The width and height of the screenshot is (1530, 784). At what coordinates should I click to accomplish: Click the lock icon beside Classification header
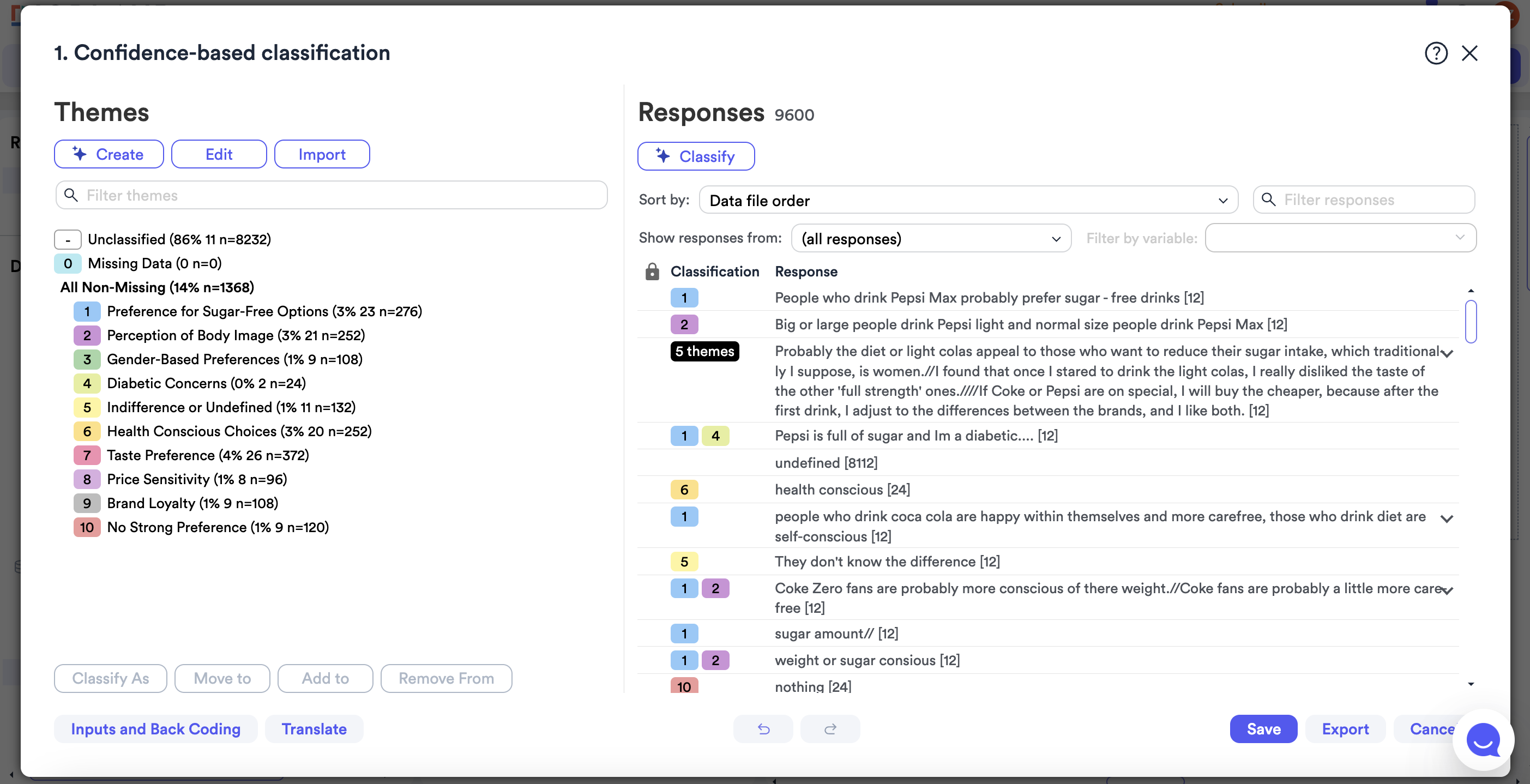tap(652, 272)
